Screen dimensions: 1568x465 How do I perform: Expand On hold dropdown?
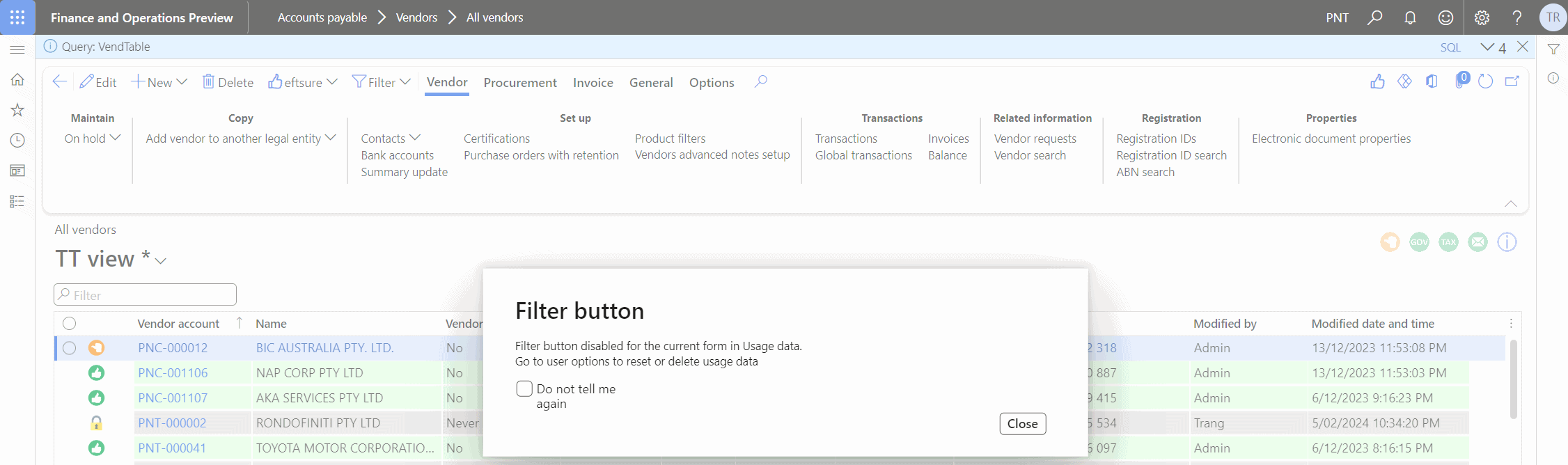[116, 138]
